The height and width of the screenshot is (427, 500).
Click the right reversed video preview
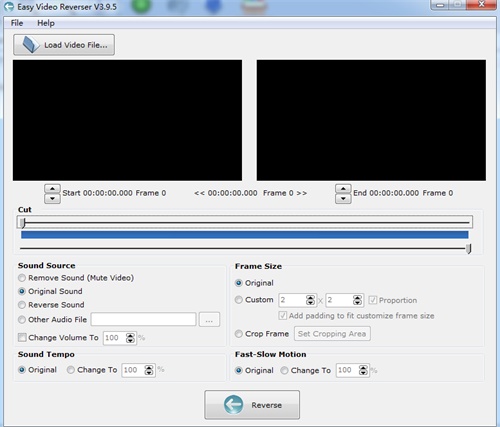371,120
